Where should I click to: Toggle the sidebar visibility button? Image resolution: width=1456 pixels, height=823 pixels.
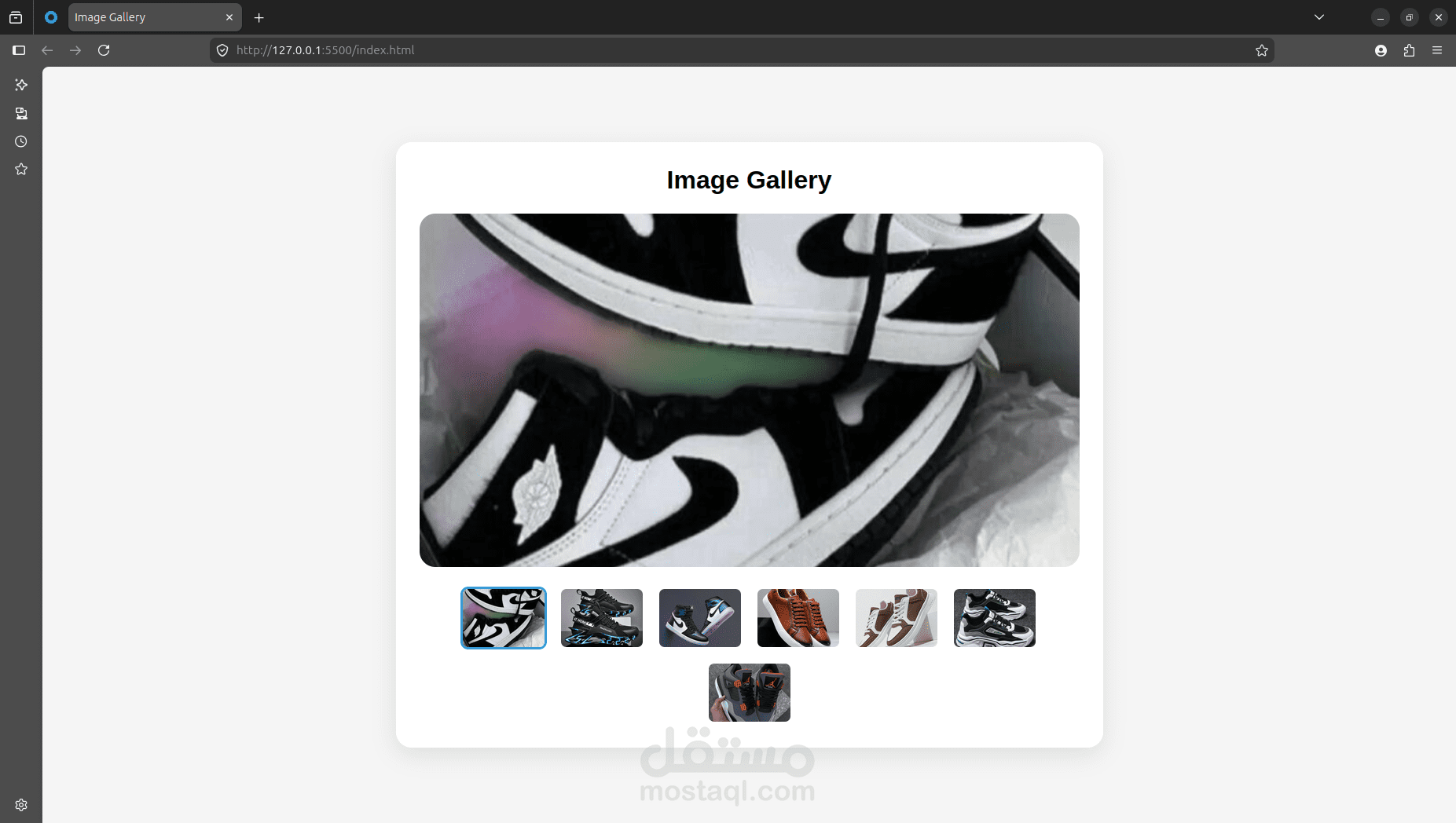tap(19, 50)
